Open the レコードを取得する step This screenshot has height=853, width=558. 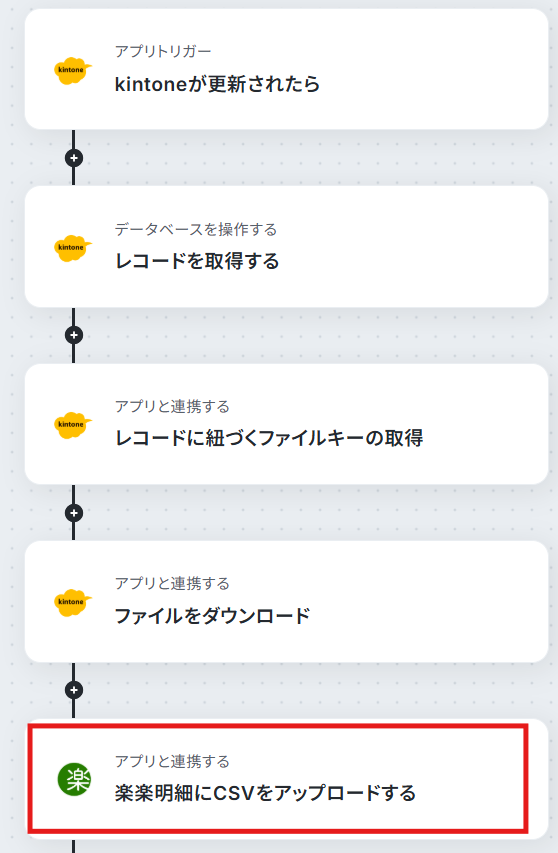click(x=287, y=247)
